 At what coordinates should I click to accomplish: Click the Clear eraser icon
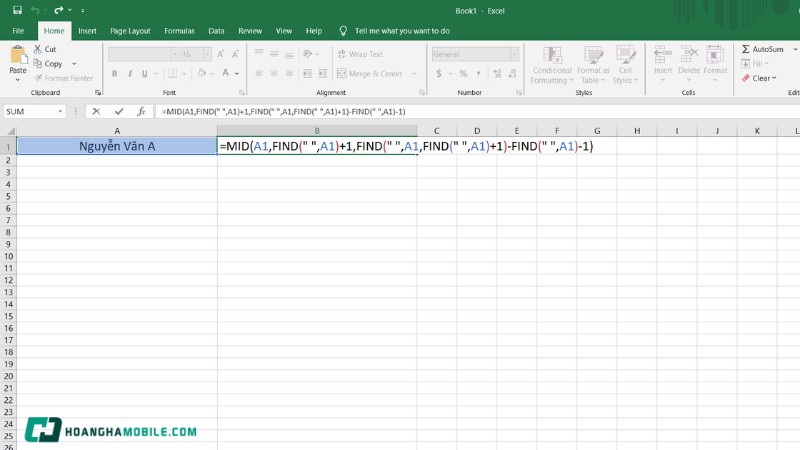coord(746,78)
